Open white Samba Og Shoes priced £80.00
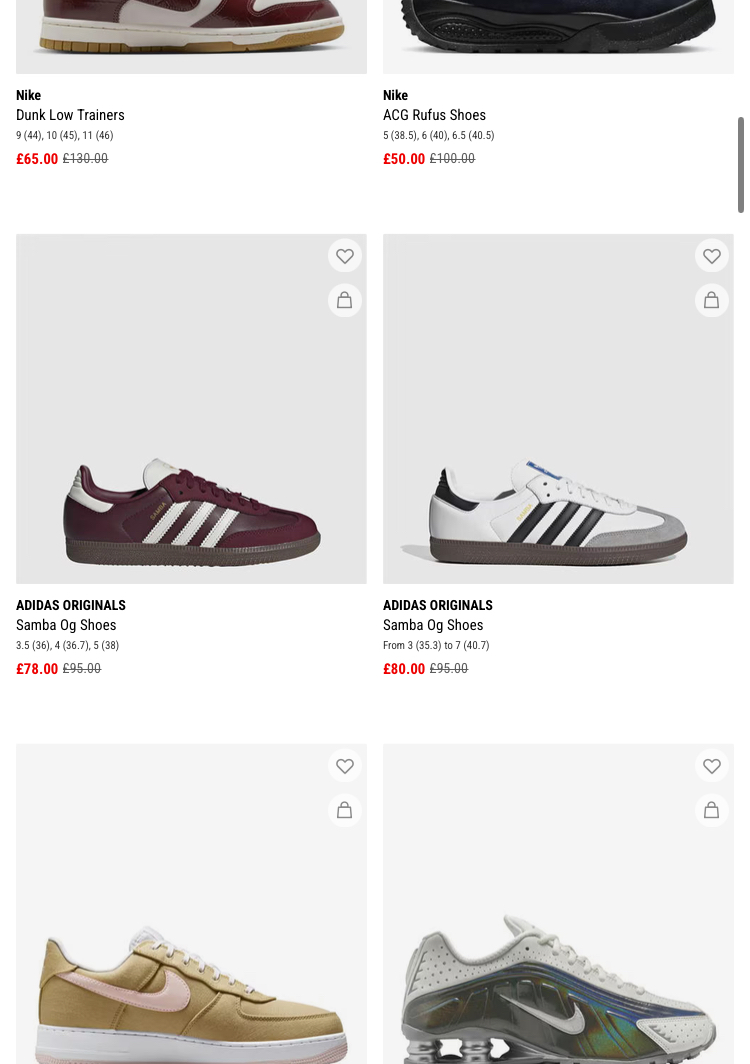The image size is (750, 1064). pos(433,625)
